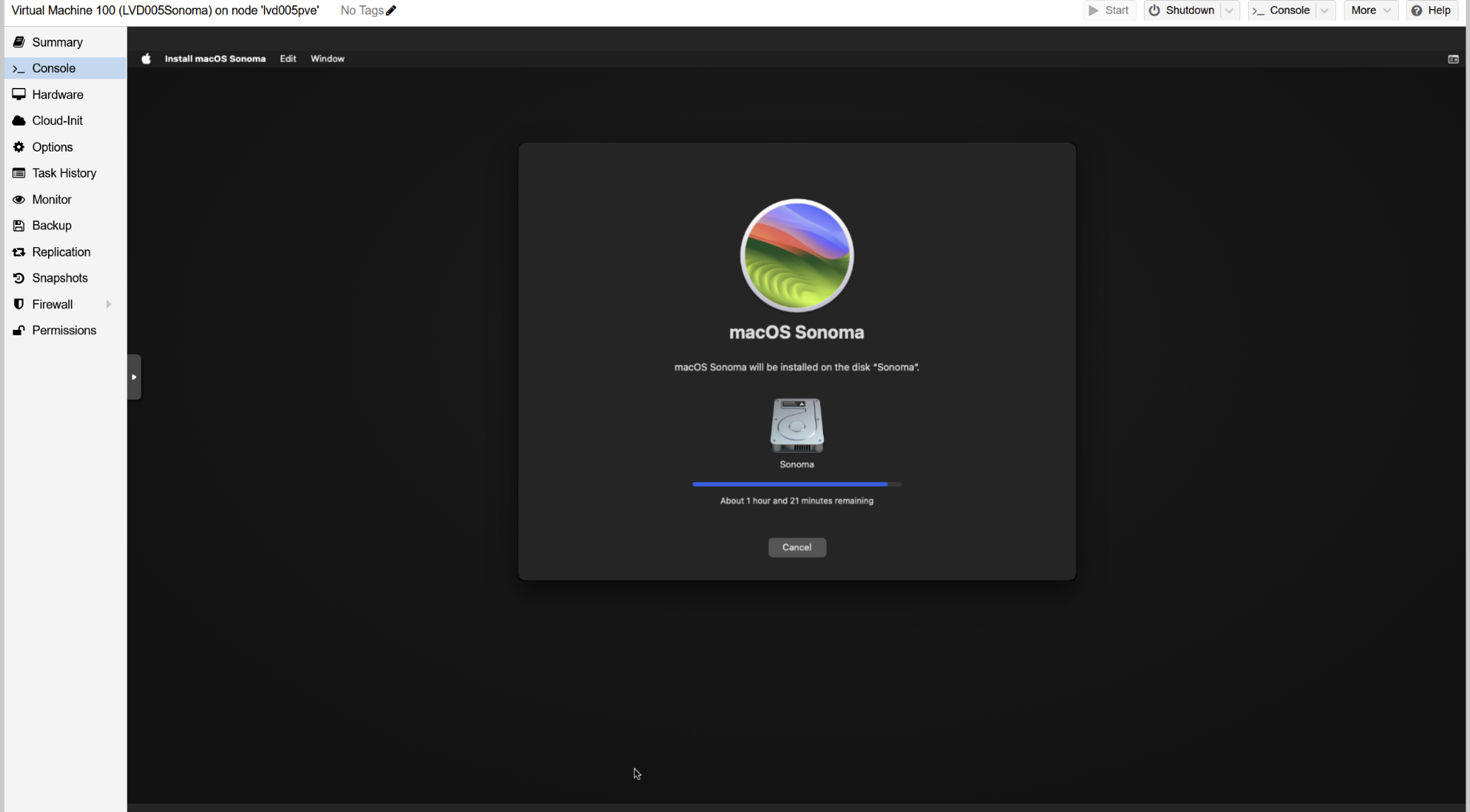Image resolution: width=1470 pixels, height=812 pixels.
Task: Click the Backup floppy disk icon
Action: (x=19, y=226)
